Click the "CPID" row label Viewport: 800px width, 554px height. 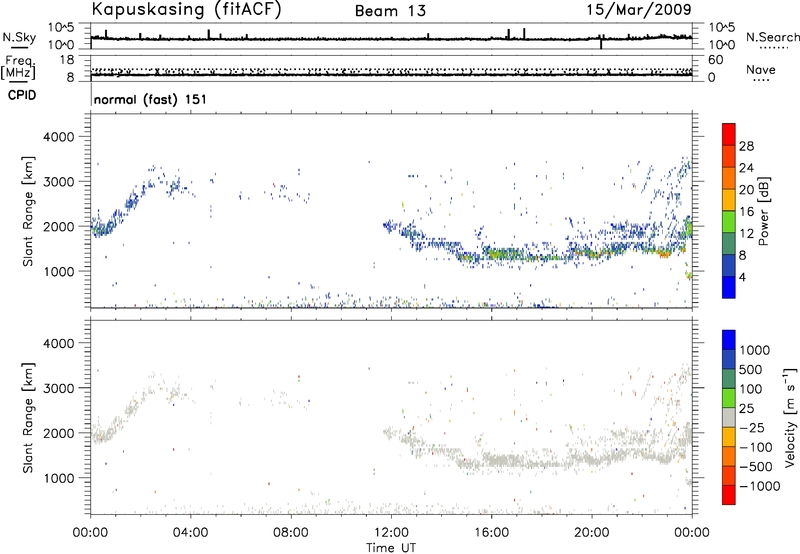[22, 95]
